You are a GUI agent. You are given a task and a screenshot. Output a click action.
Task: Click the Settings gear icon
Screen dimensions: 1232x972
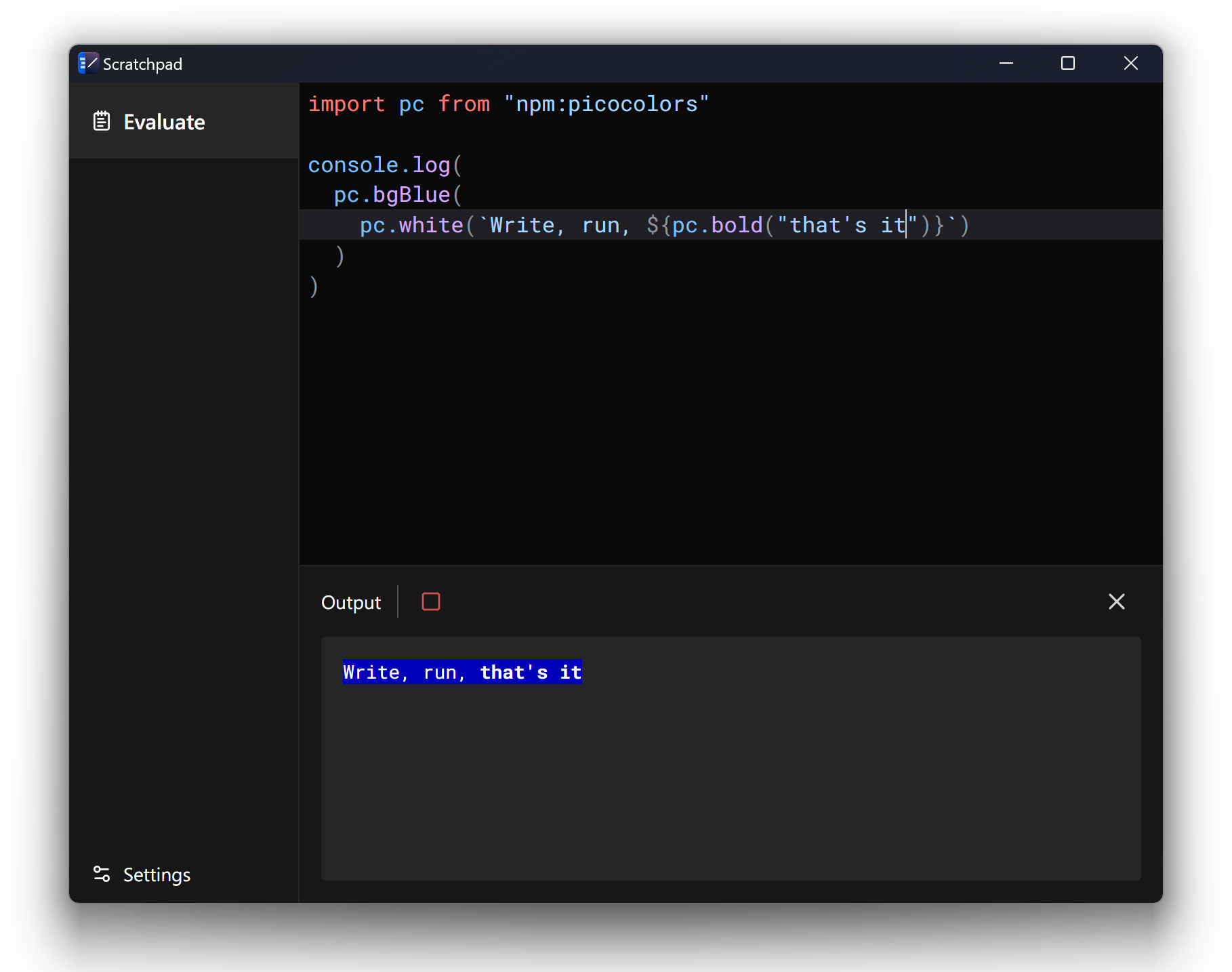pos(101,874)
